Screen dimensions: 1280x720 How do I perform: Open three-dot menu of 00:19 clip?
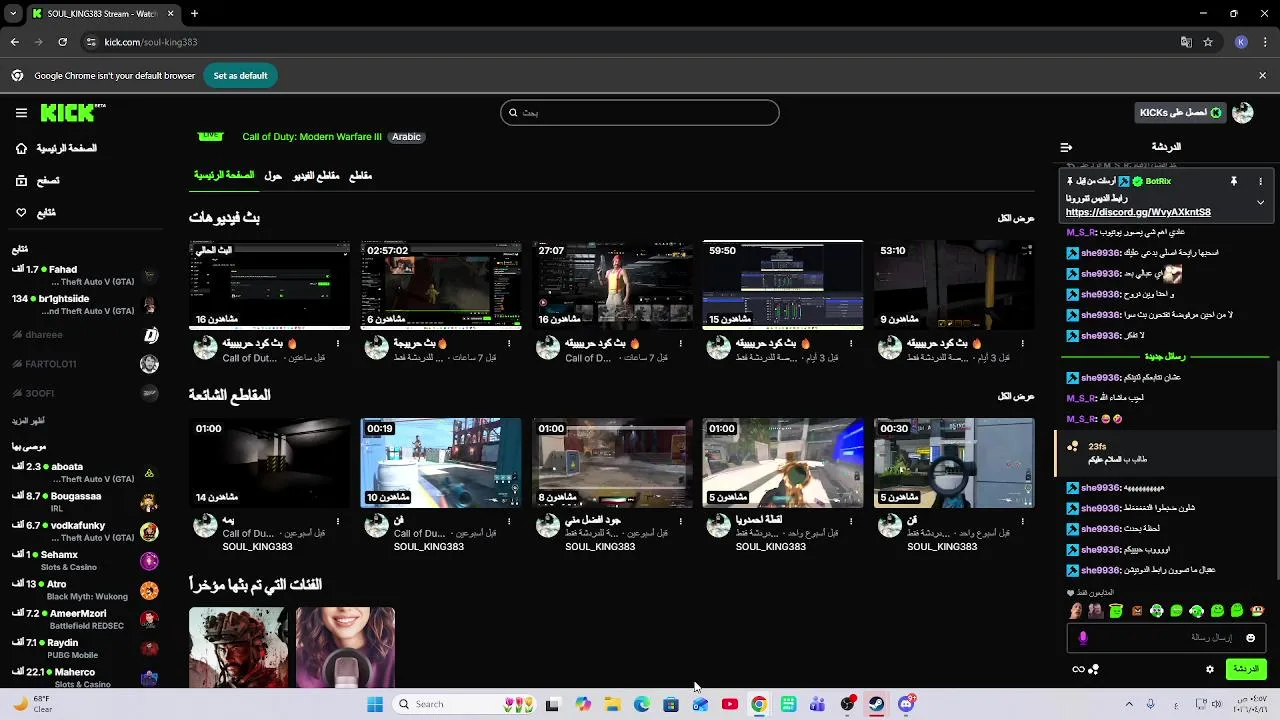508,522
